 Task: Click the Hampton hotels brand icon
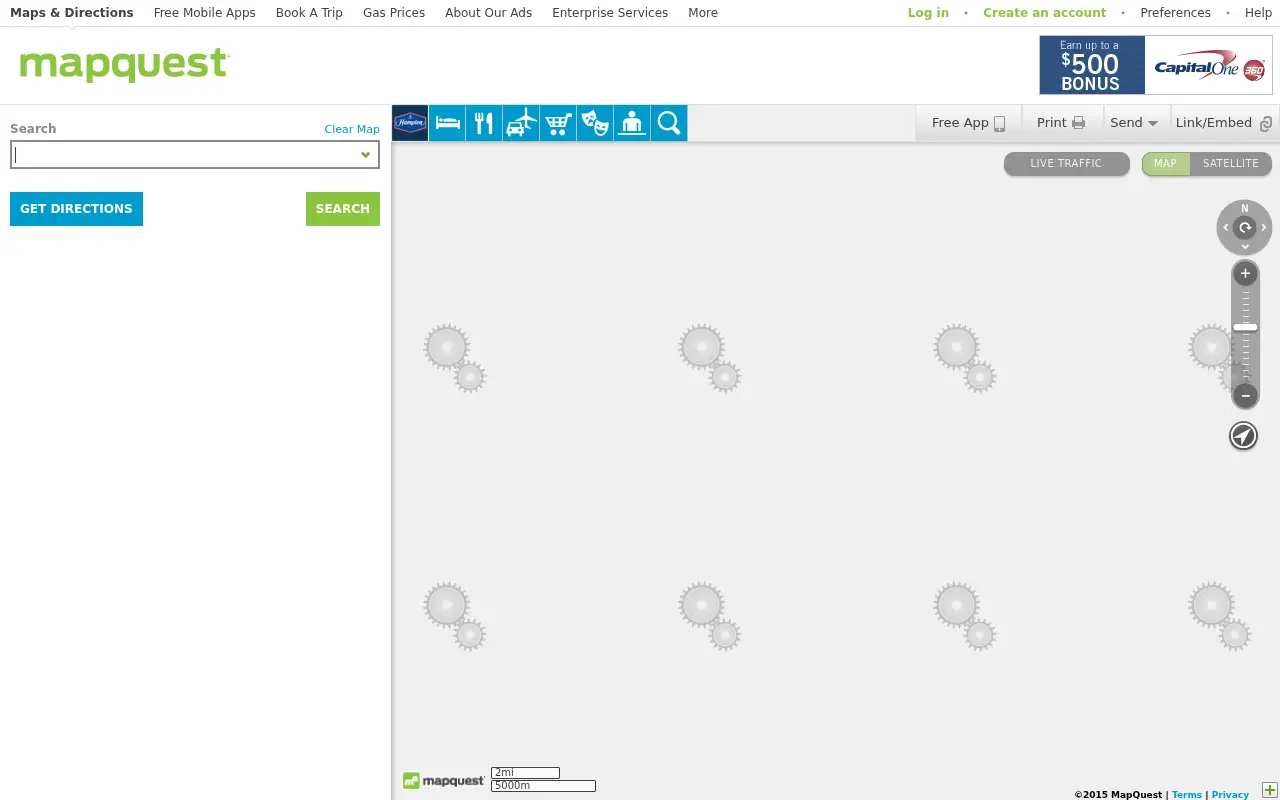pyautogui.click(x=410, y=123)
